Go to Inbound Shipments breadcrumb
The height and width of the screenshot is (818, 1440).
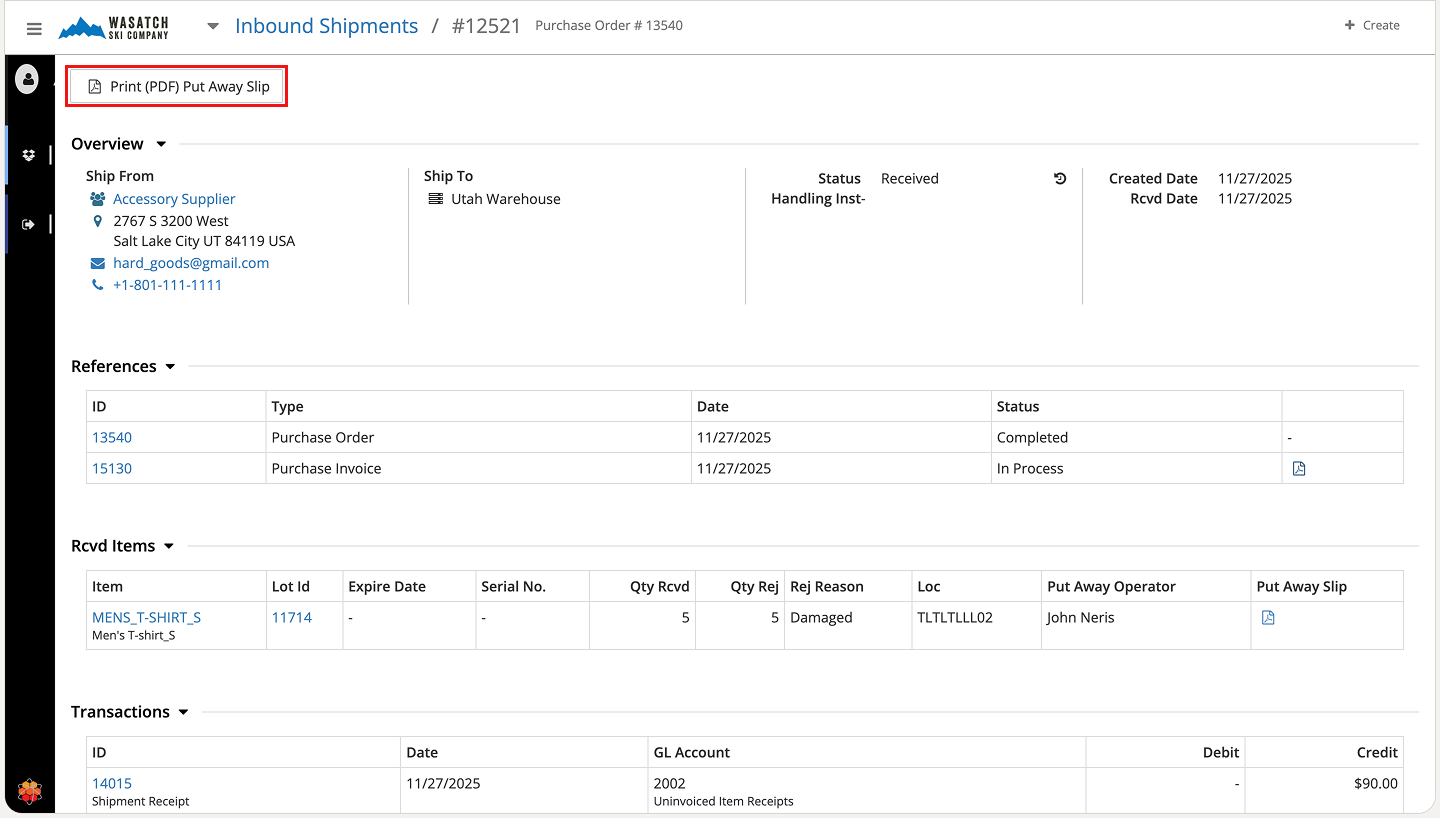326,26
